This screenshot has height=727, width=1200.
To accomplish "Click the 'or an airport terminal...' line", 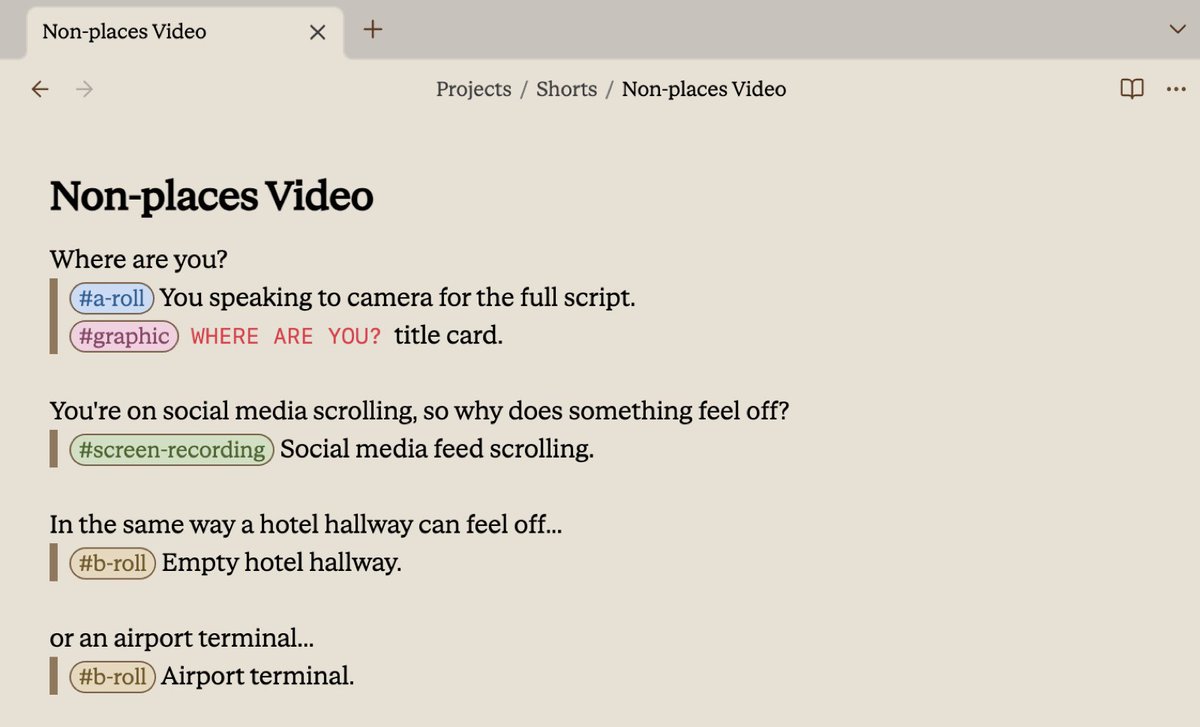I will tap(182, 638).
